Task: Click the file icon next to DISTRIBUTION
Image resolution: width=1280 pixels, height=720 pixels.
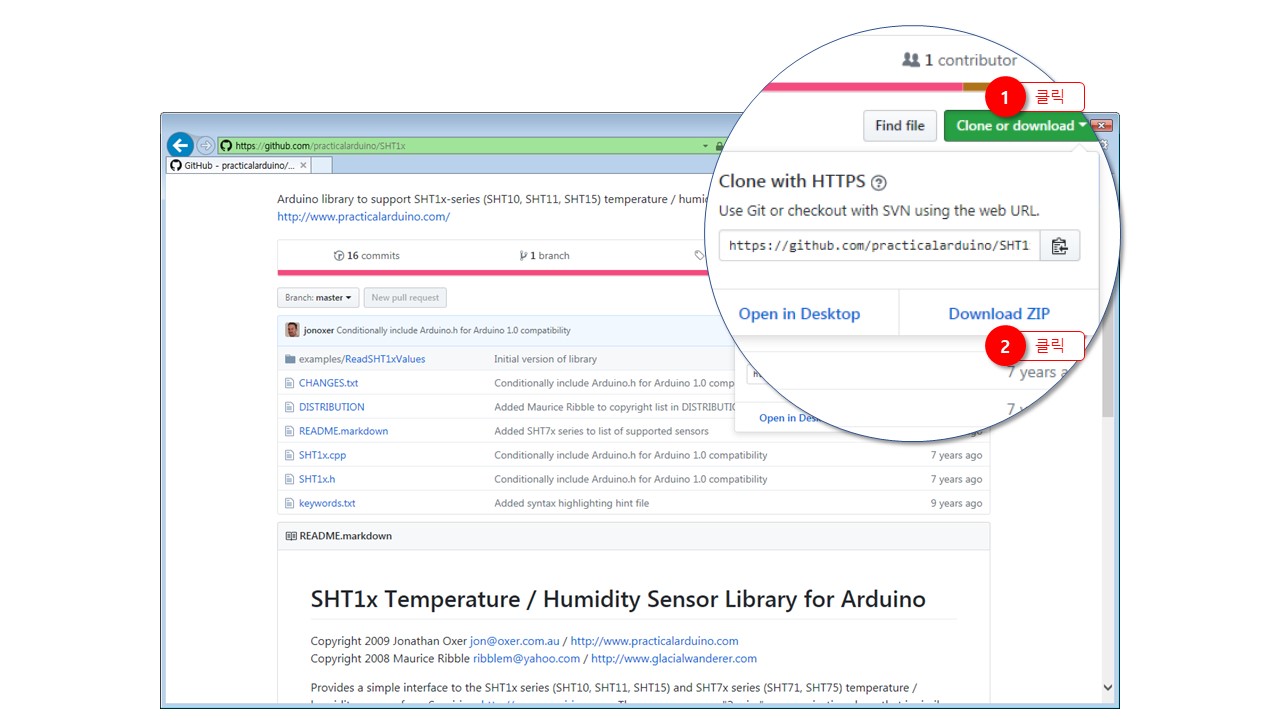Action: click(290, 407)
